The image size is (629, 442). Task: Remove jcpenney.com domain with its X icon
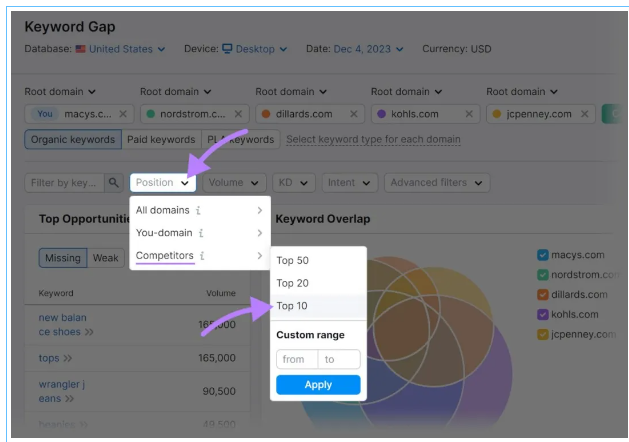tap(585, 114)
